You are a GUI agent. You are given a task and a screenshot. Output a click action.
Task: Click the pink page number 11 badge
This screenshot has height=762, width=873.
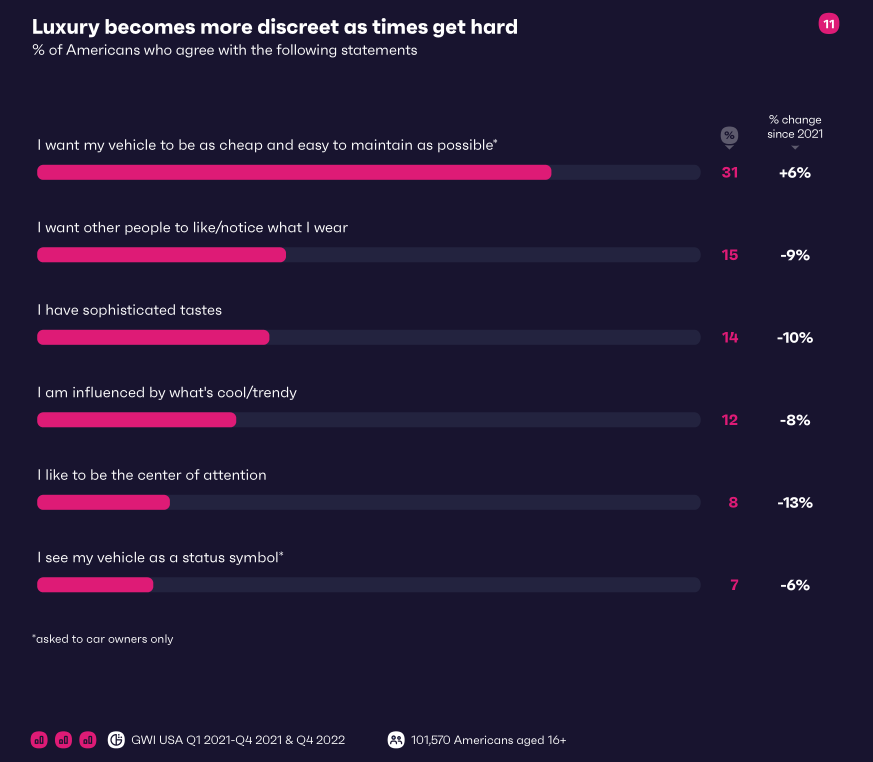point(828,25)
